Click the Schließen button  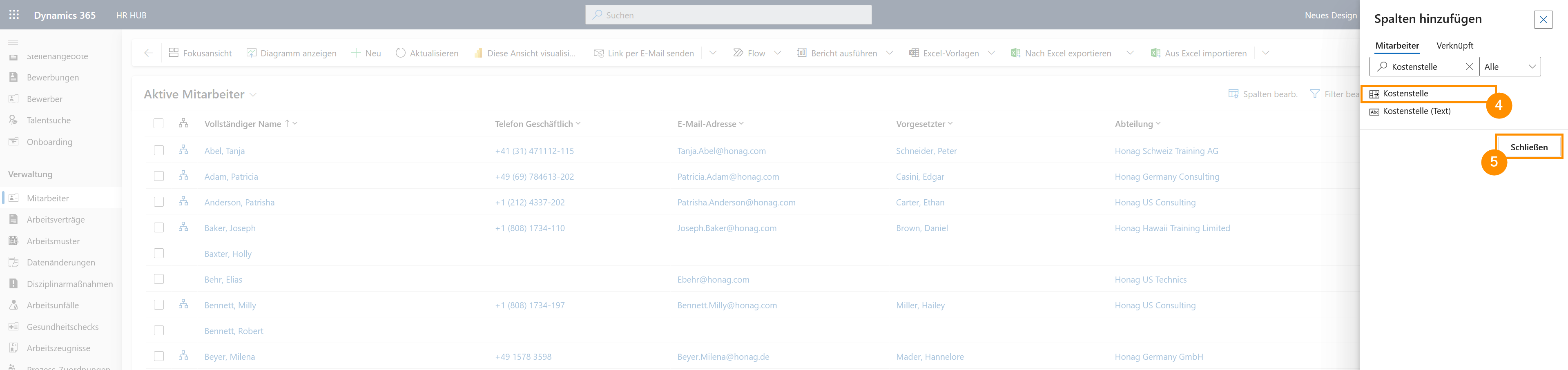[x=1528, y=147]
